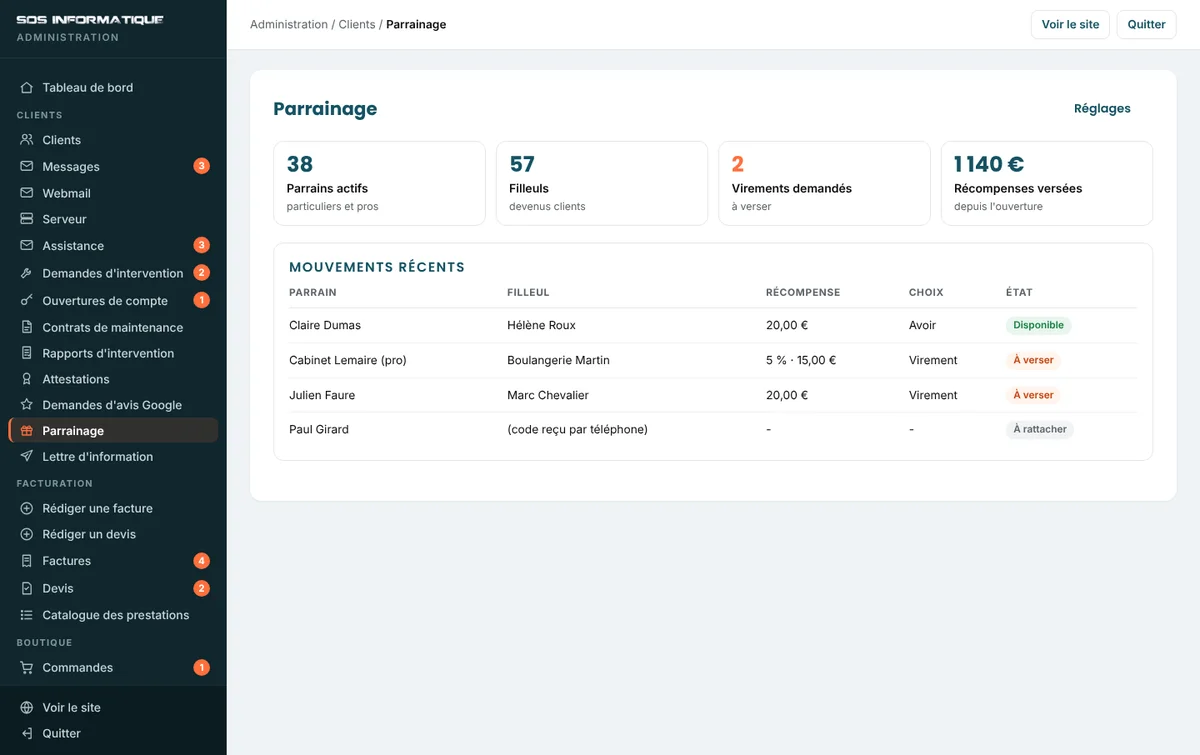Viewport: 1200px width, 755px height.
Task: Click the Ouvertures de compte key icon
Action: [x=27, y=300]
